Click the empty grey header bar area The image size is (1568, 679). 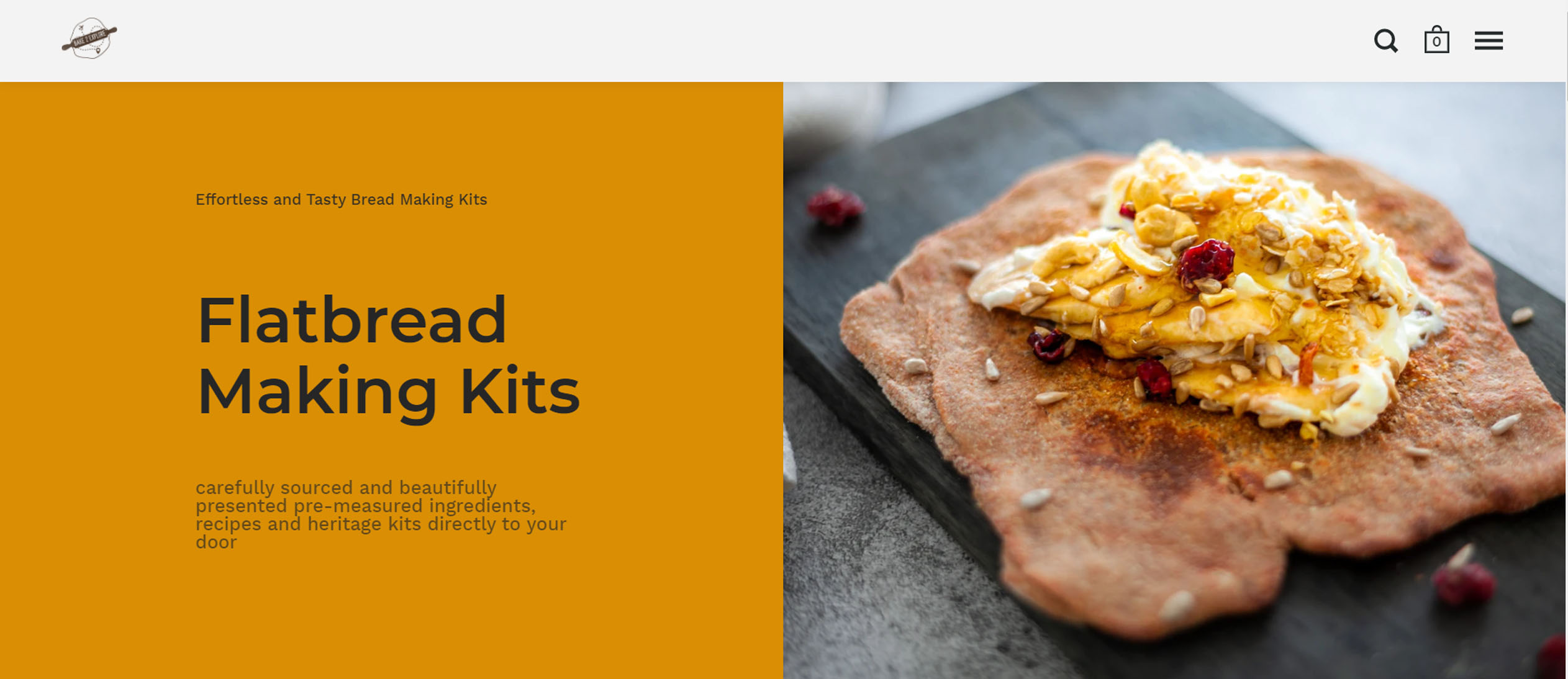click(x=745, y=41)
